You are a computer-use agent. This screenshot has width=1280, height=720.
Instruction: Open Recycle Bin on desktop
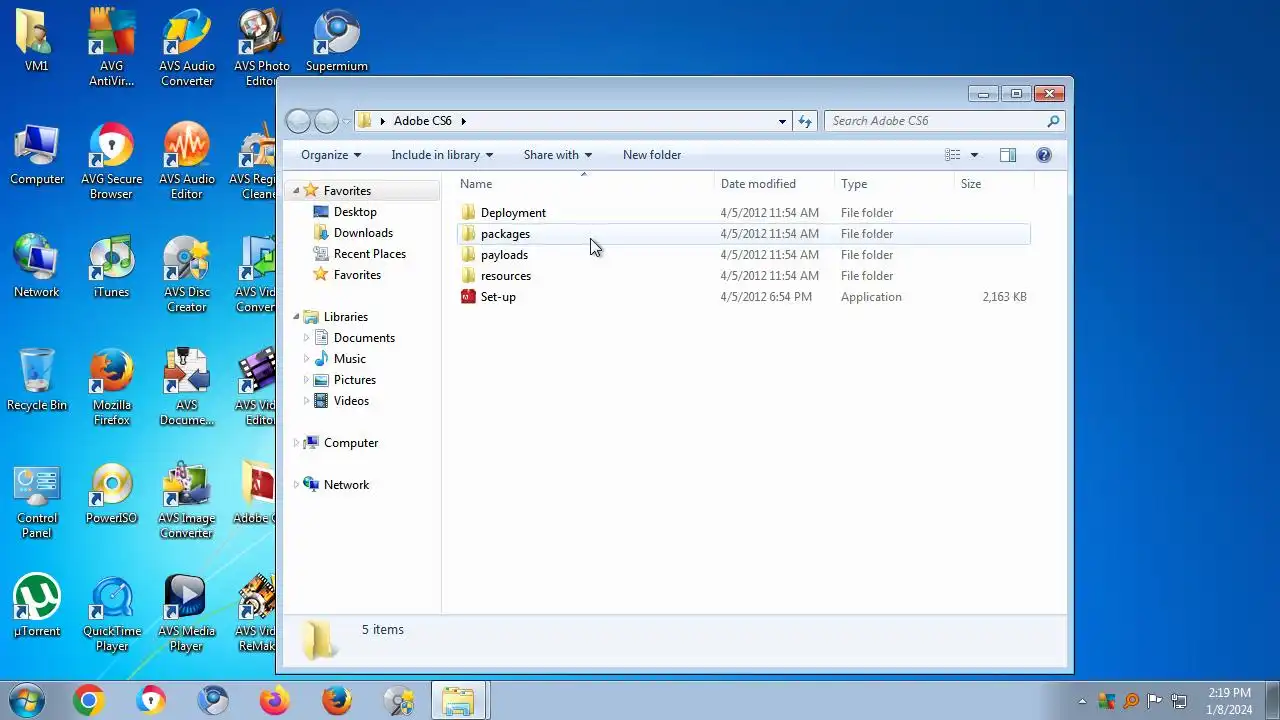[37, 380]
